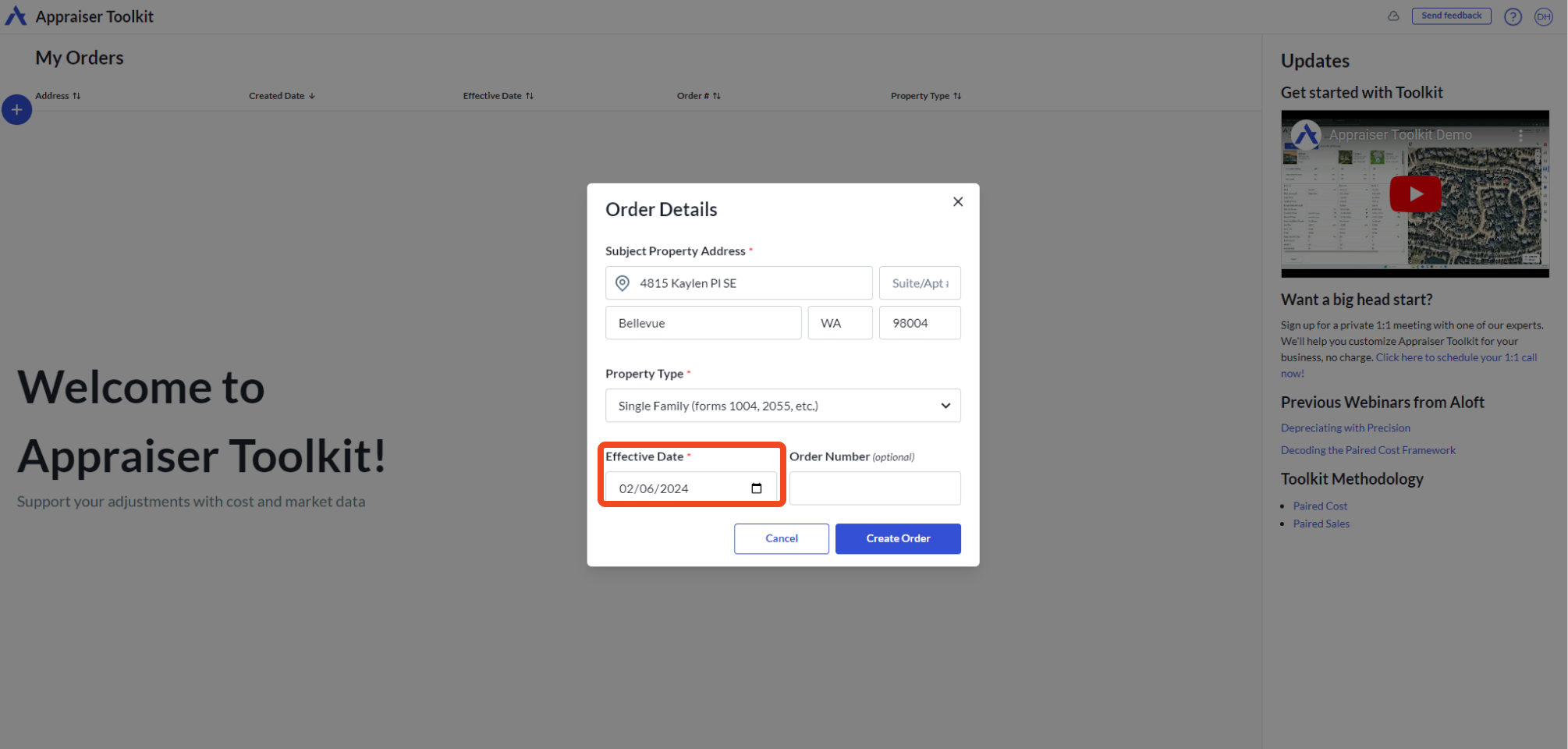This screenshot has width=1568, height=749.
Task: Click the Cancel button
Action: point(781,539)
